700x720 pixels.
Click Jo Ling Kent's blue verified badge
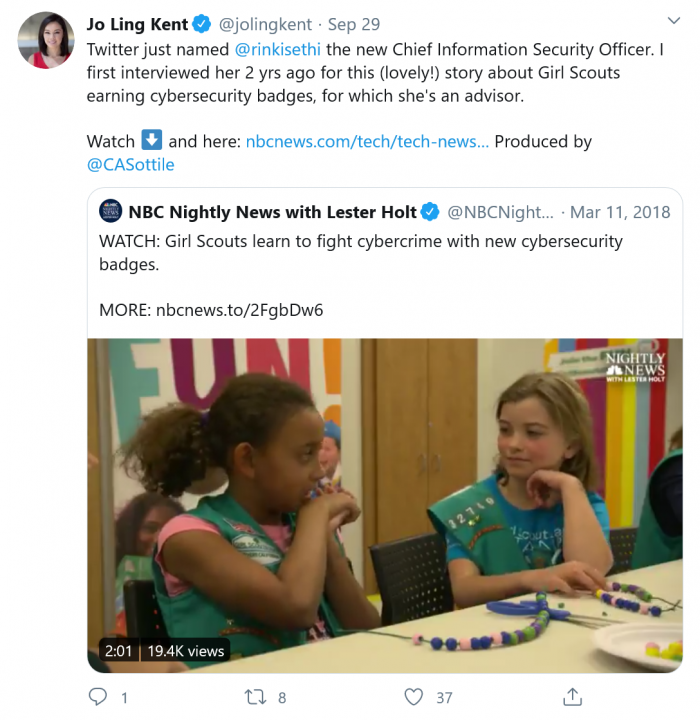(x=200, y=23)
